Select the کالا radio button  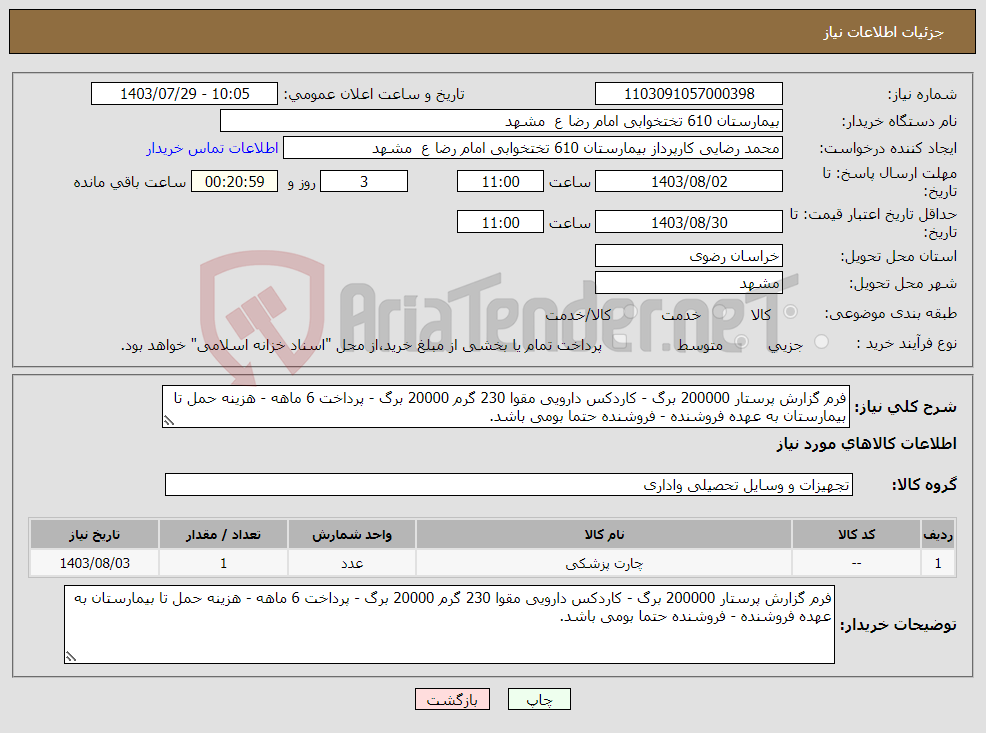pos(790,312)
